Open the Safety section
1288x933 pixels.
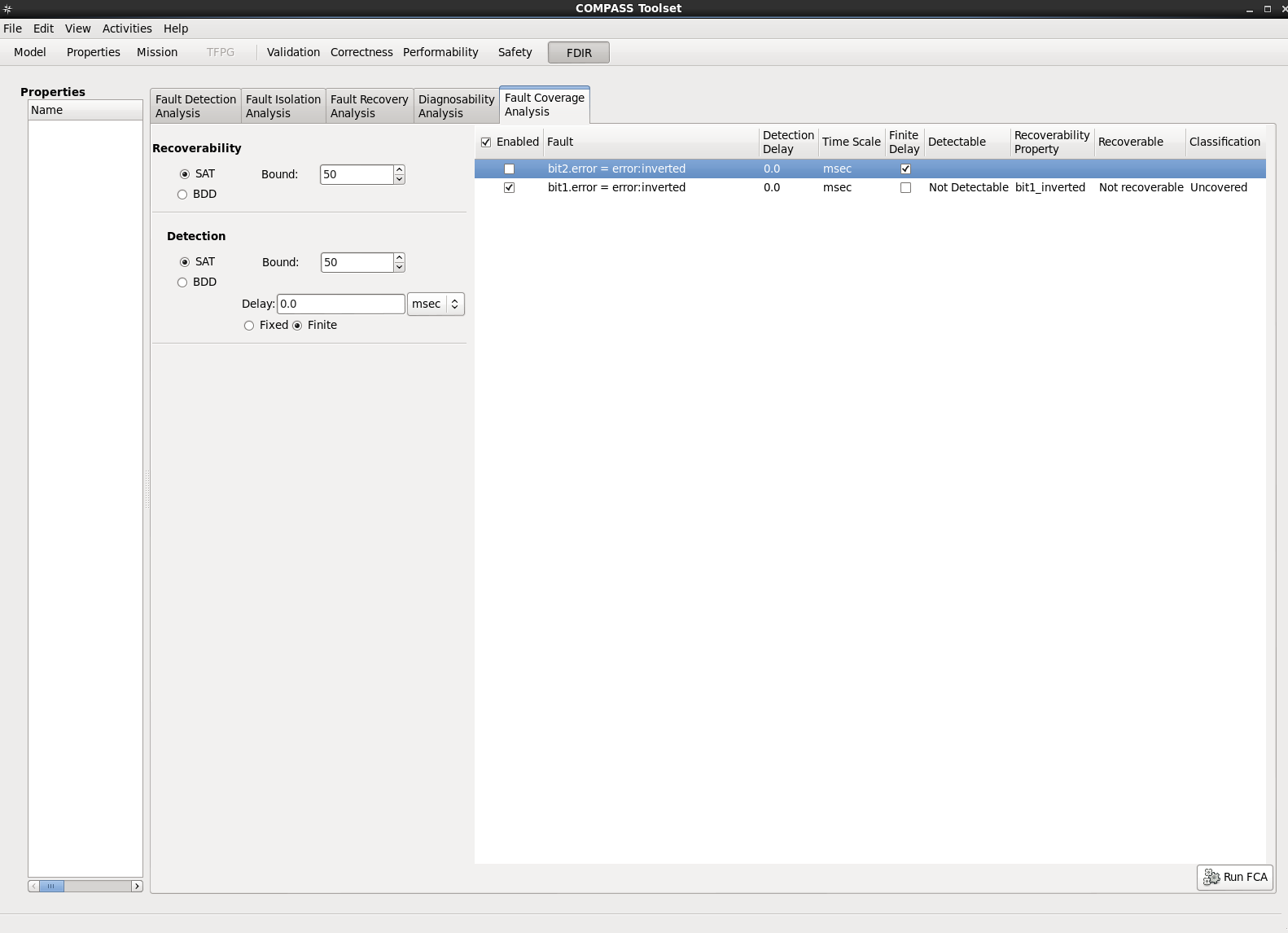click(515, 52)
